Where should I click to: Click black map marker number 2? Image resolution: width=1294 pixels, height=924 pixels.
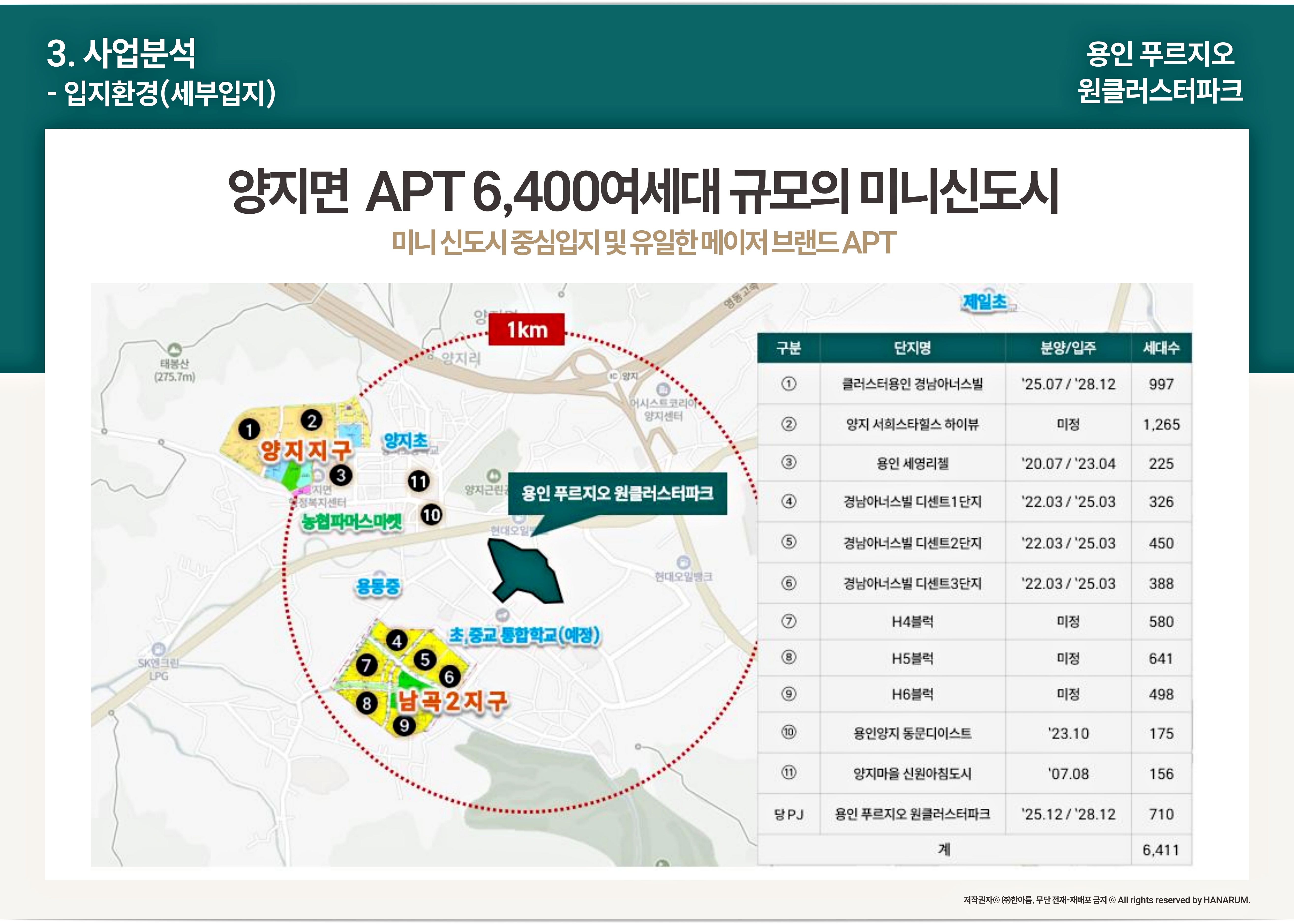(x=311, y=420)
